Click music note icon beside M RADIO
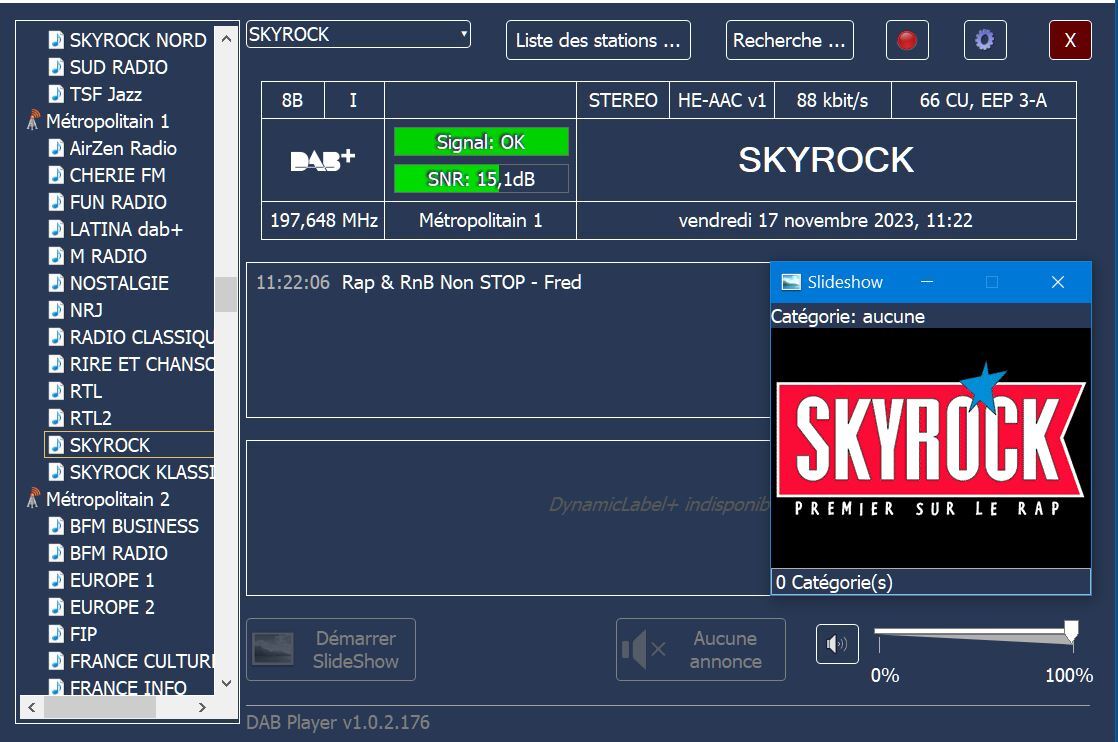Screen dimensions: 1118x742 (56, 255)
